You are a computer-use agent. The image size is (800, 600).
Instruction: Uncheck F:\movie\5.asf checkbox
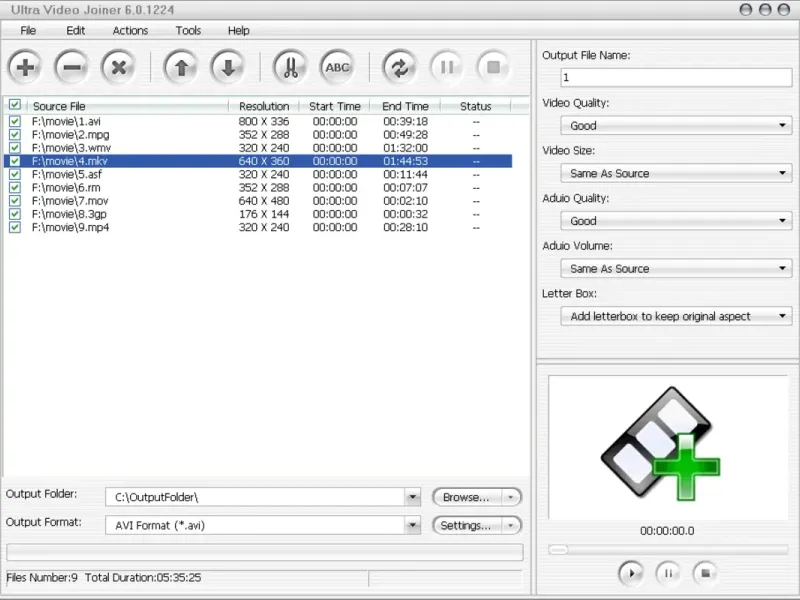(15, 174)
